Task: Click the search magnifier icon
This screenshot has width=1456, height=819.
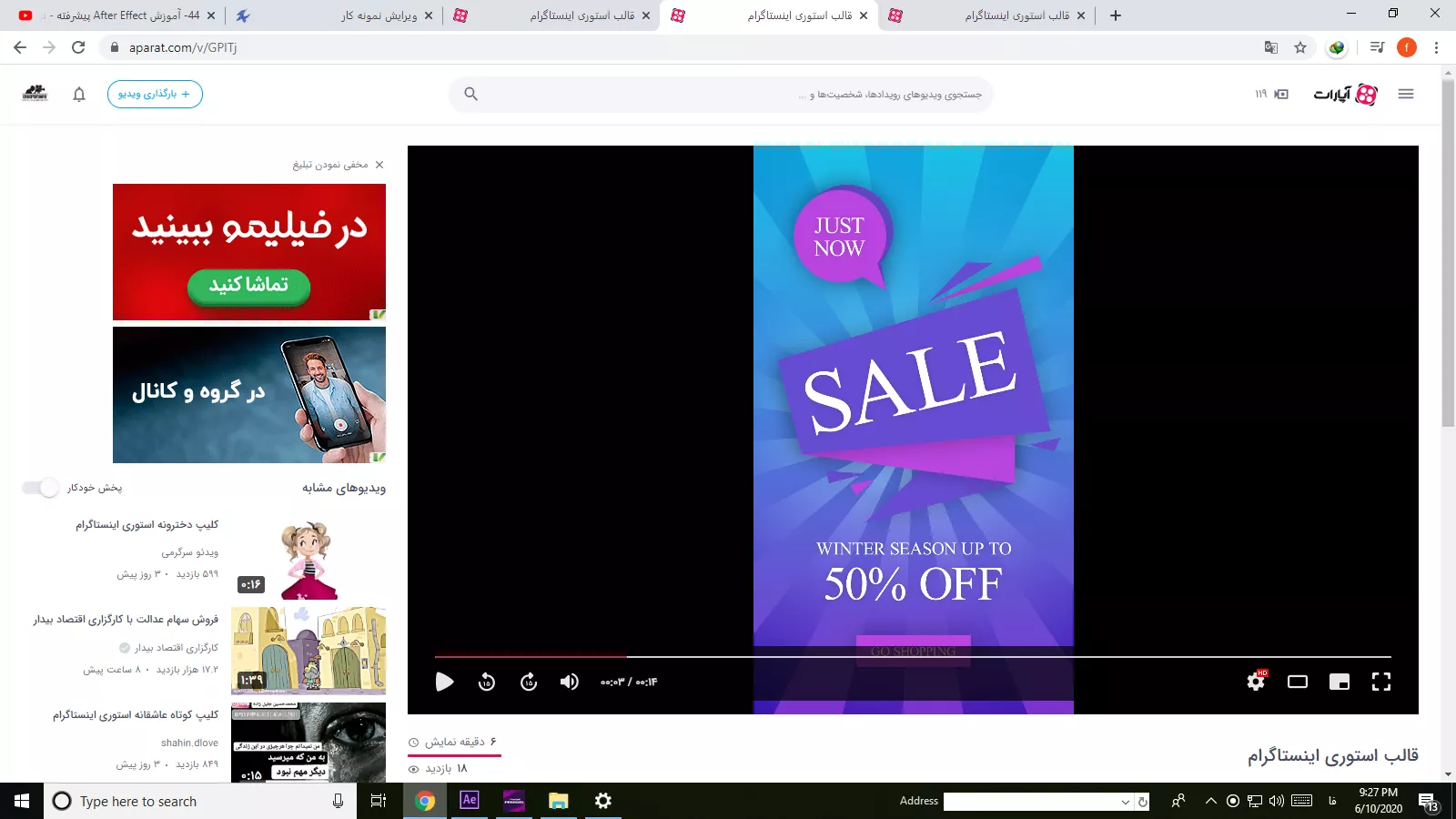Action: pos(470,94)
